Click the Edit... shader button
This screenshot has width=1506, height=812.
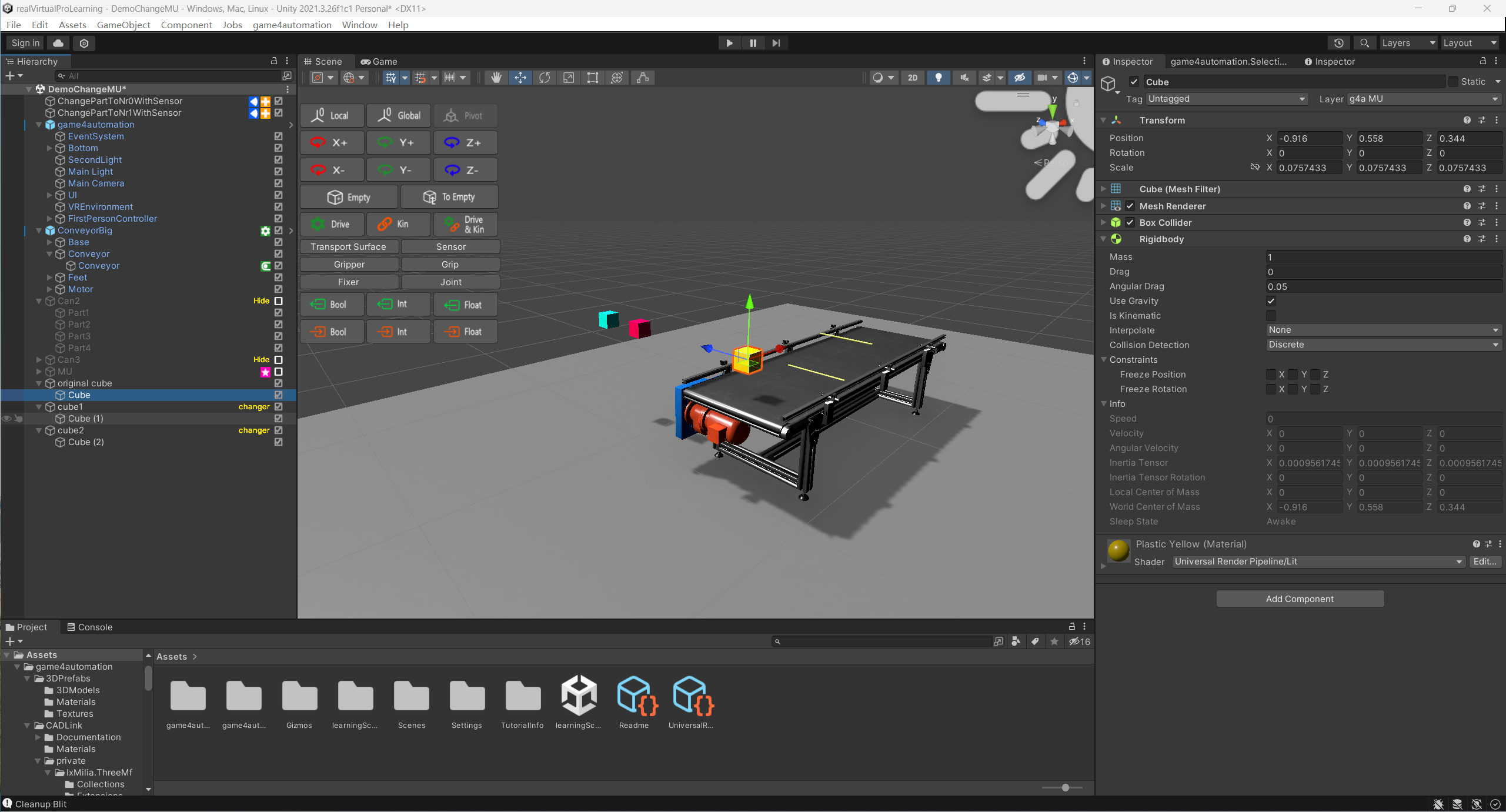pyautogui.click(x=1485, y=562)
